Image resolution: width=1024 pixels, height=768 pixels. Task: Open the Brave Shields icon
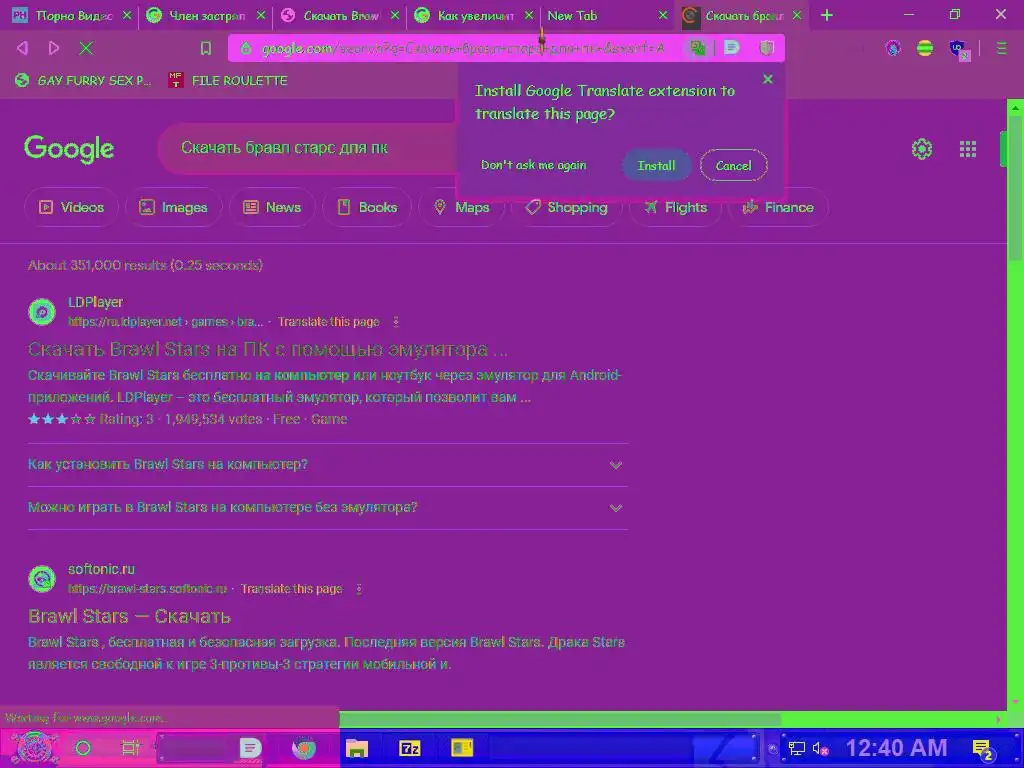(767, 48)
